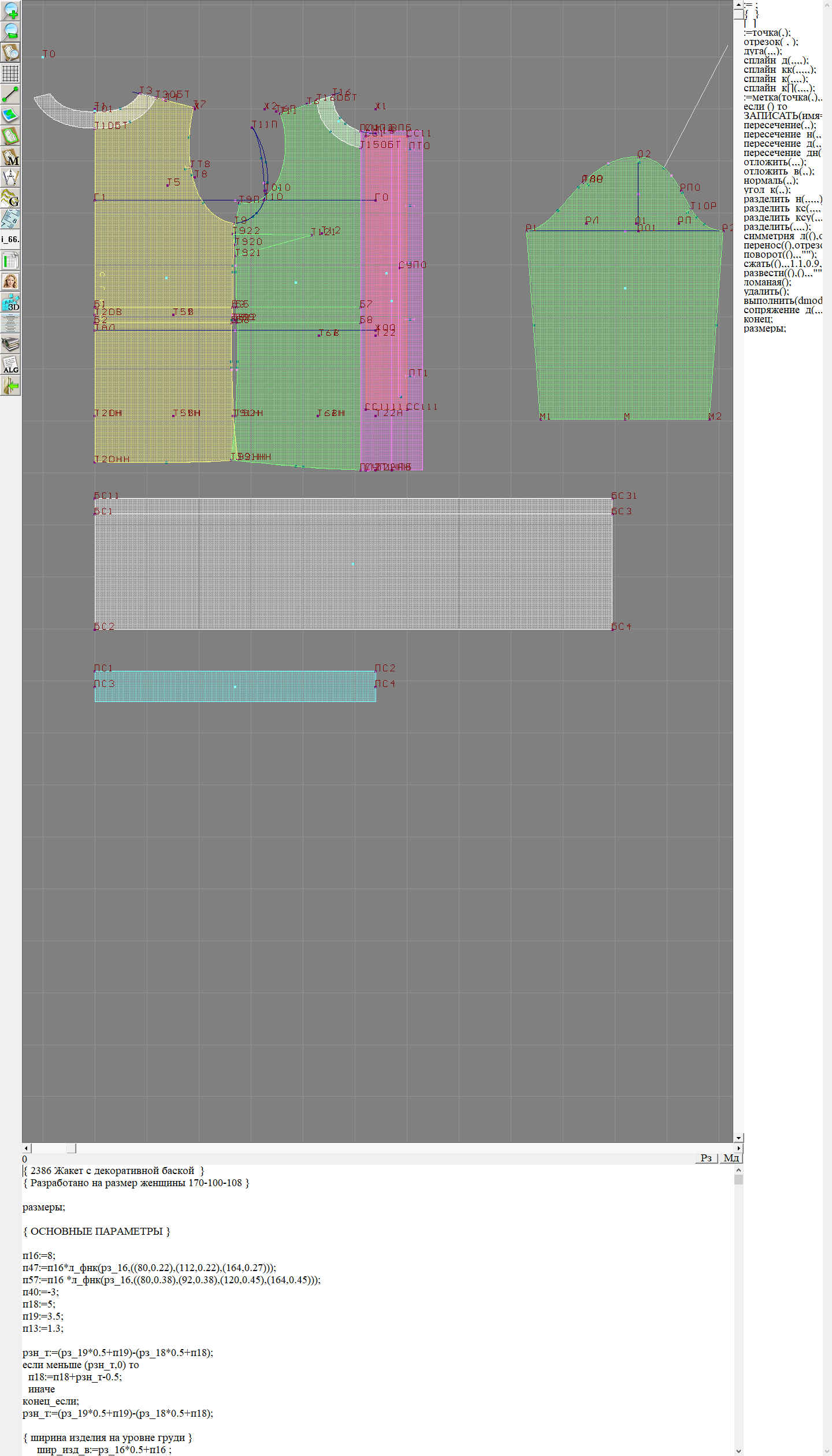This screenshot has height=1456, width=832.
Task: Open the stacked books library icon
Action: tap(10, 344)
